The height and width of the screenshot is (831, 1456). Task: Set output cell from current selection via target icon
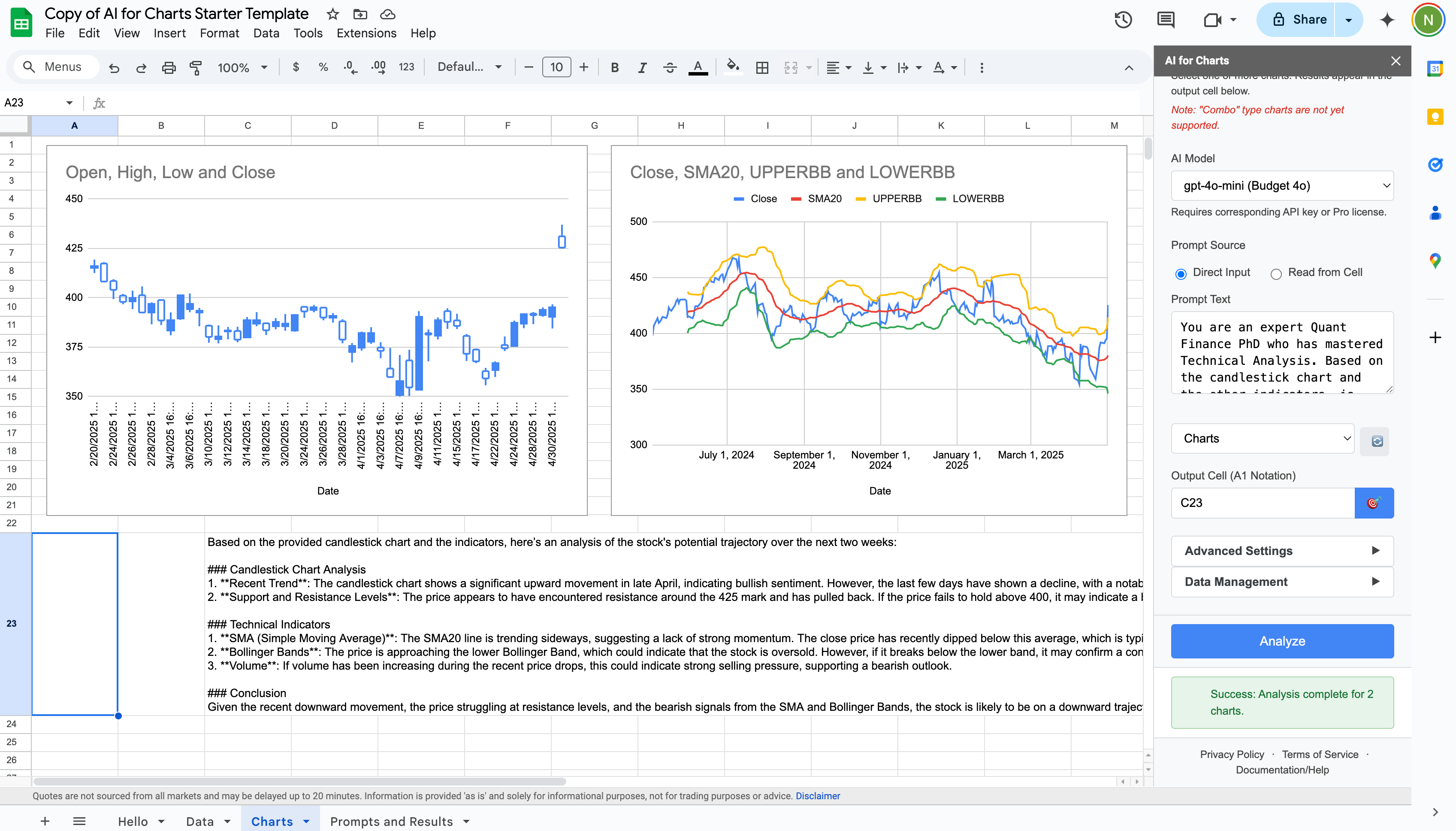click(1374, 503)
